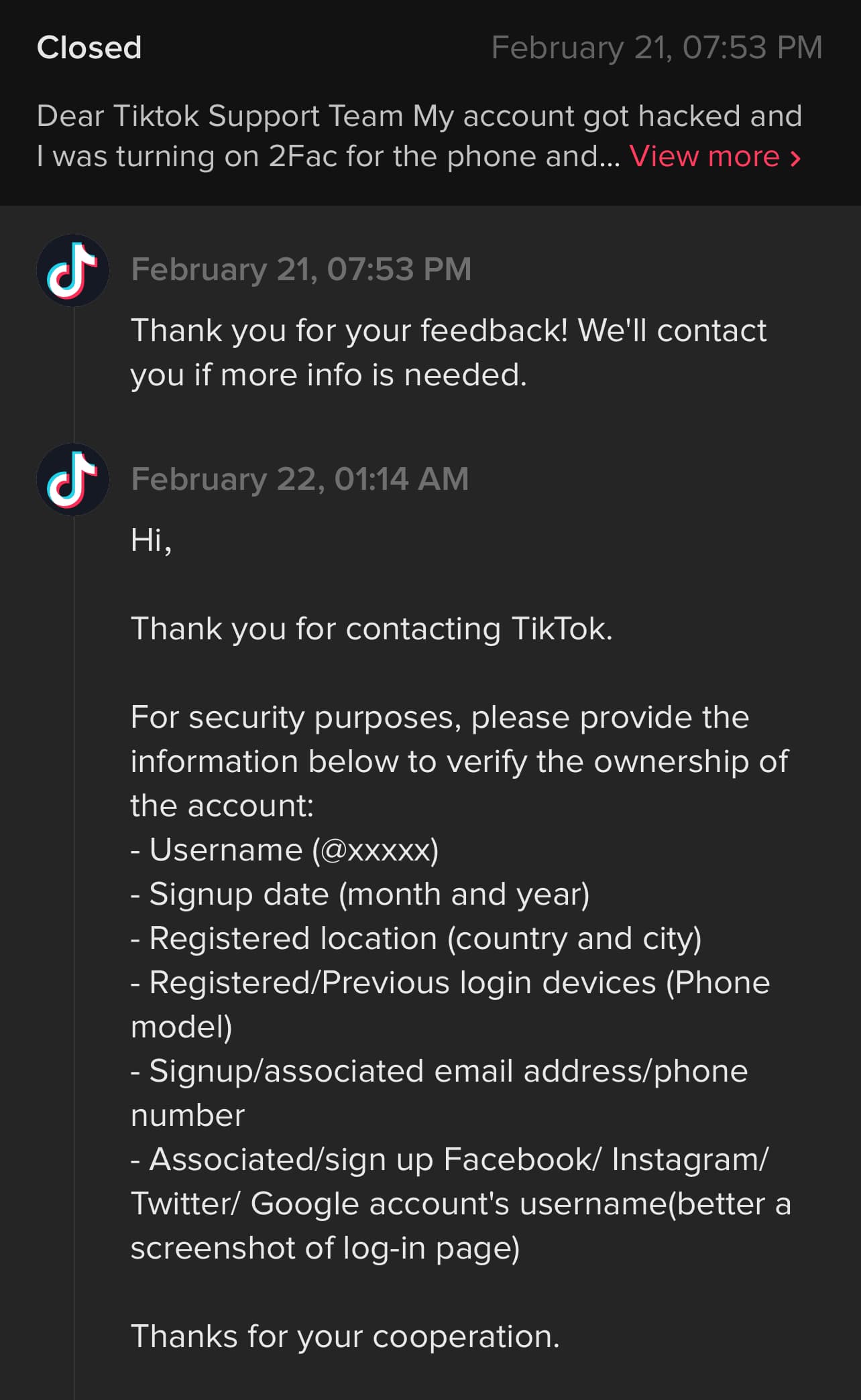Viewport: 861px width, 1400px height.
Task: Tap the 'screenshot of log-in page)' text
Action: [x=325, y=1248]
